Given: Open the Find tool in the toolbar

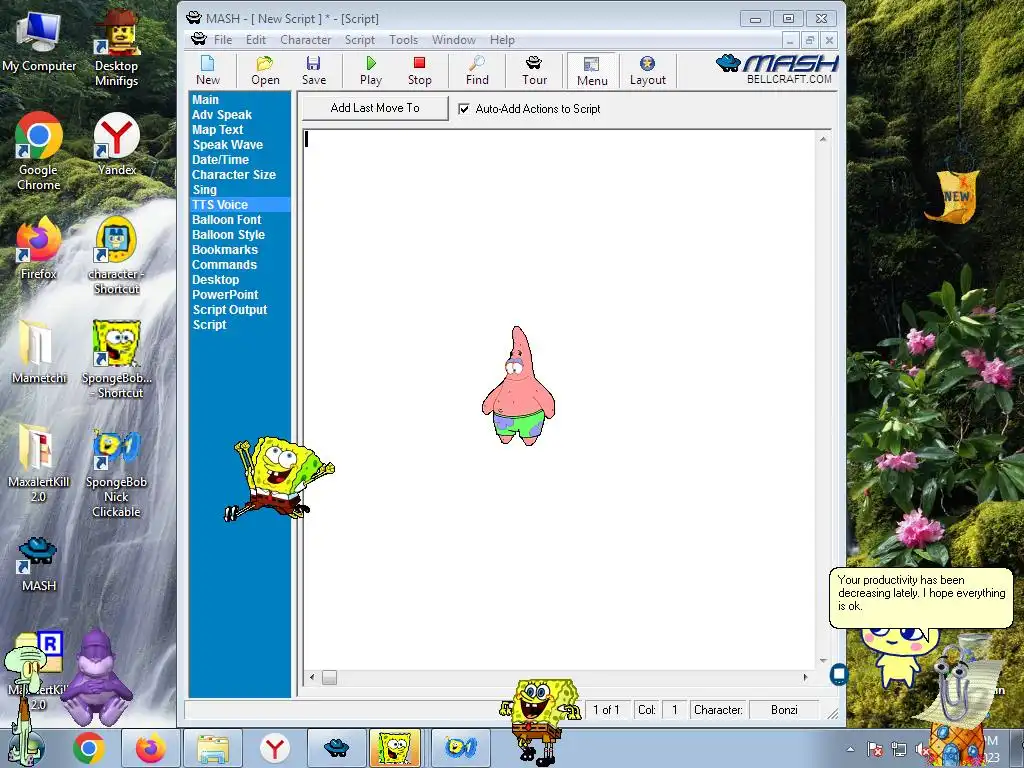Looking at the screenshot, I should point(477,71).
